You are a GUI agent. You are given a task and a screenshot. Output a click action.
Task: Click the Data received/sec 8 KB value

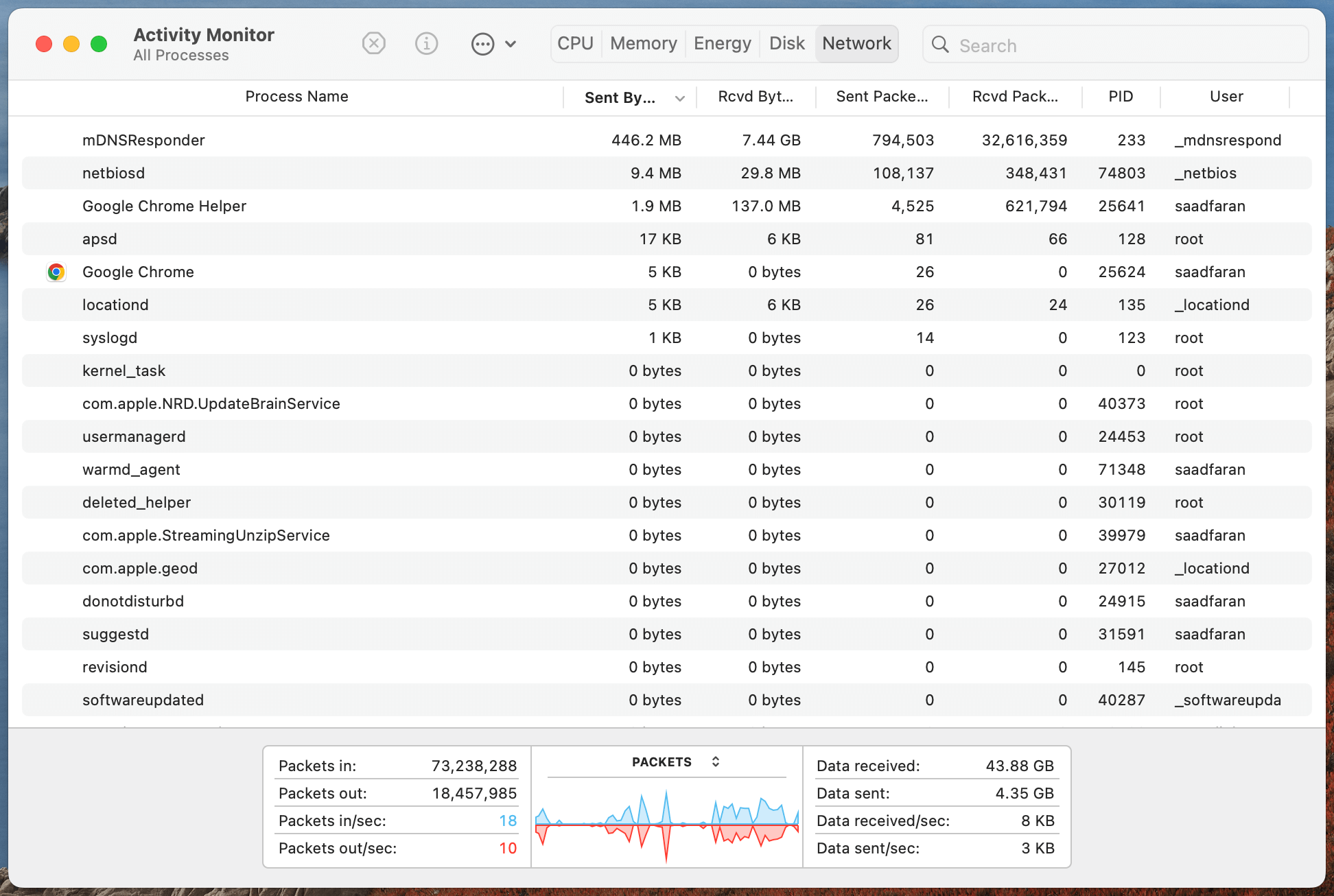tap(1038, 821)
